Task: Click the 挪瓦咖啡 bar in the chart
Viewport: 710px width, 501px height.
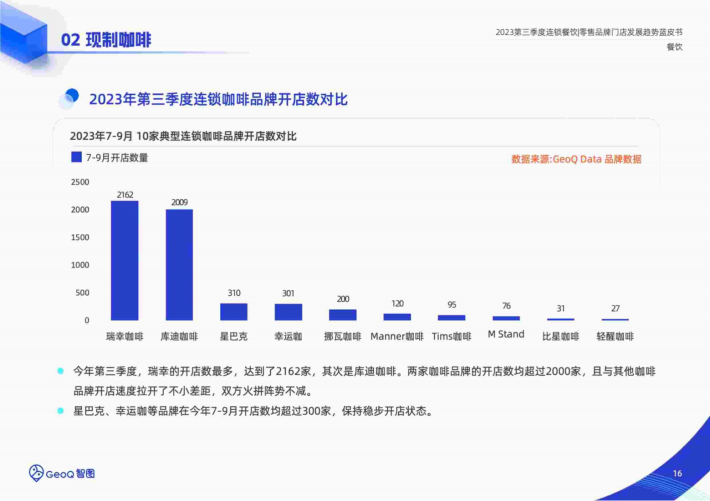Action: point(343,315)
